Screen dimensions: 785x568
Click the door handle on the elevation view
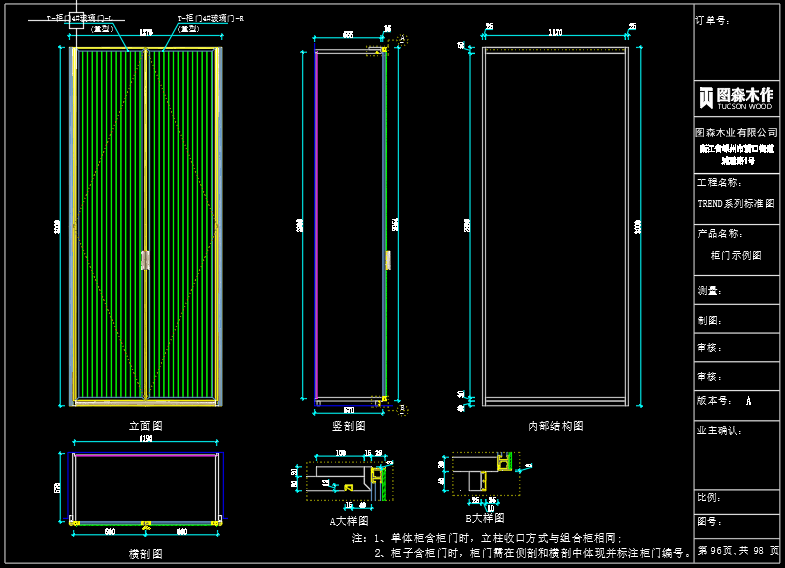[146, 260]
